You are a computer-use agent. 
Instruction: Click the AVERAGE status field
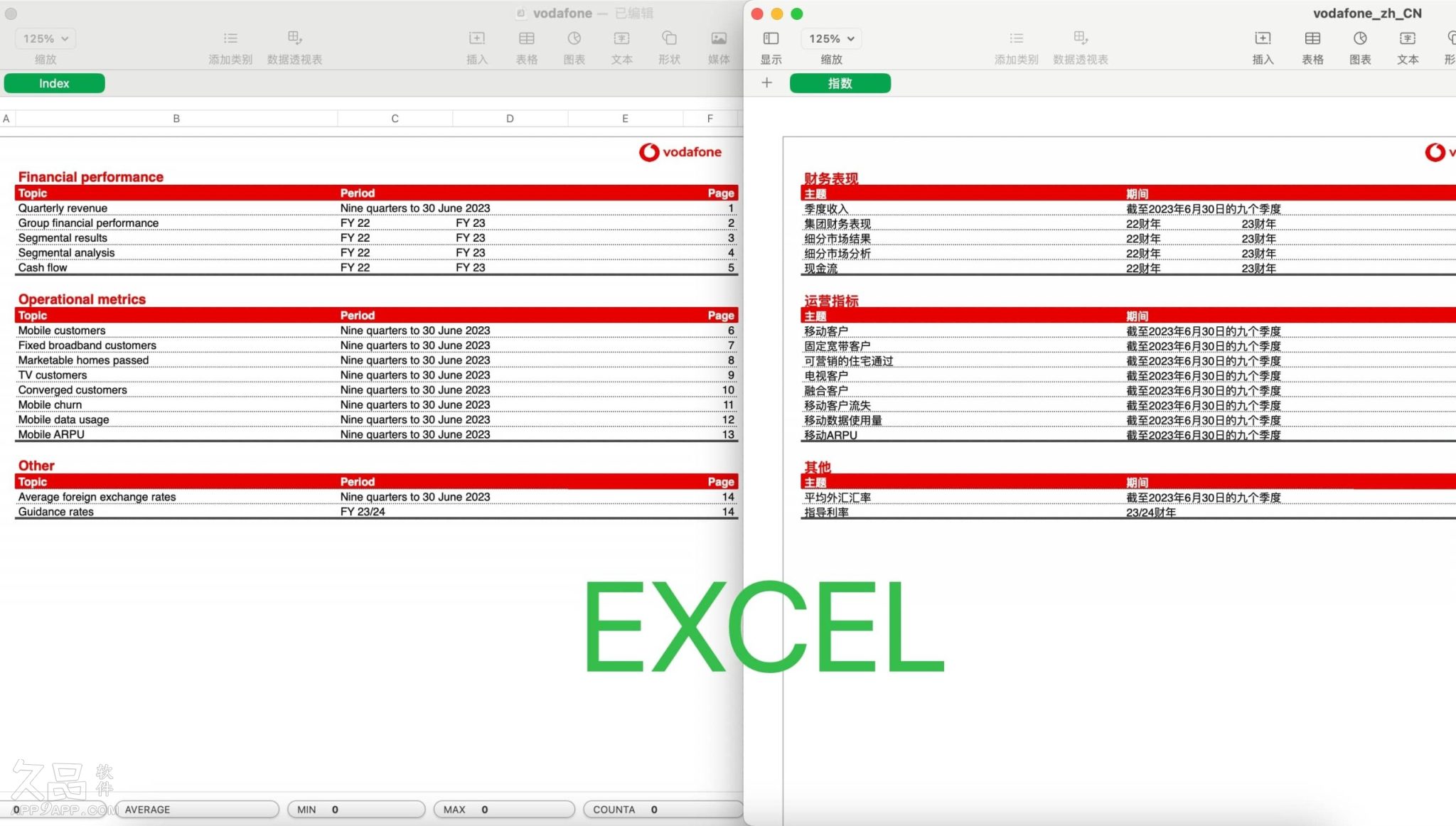[x=197, y=810]
